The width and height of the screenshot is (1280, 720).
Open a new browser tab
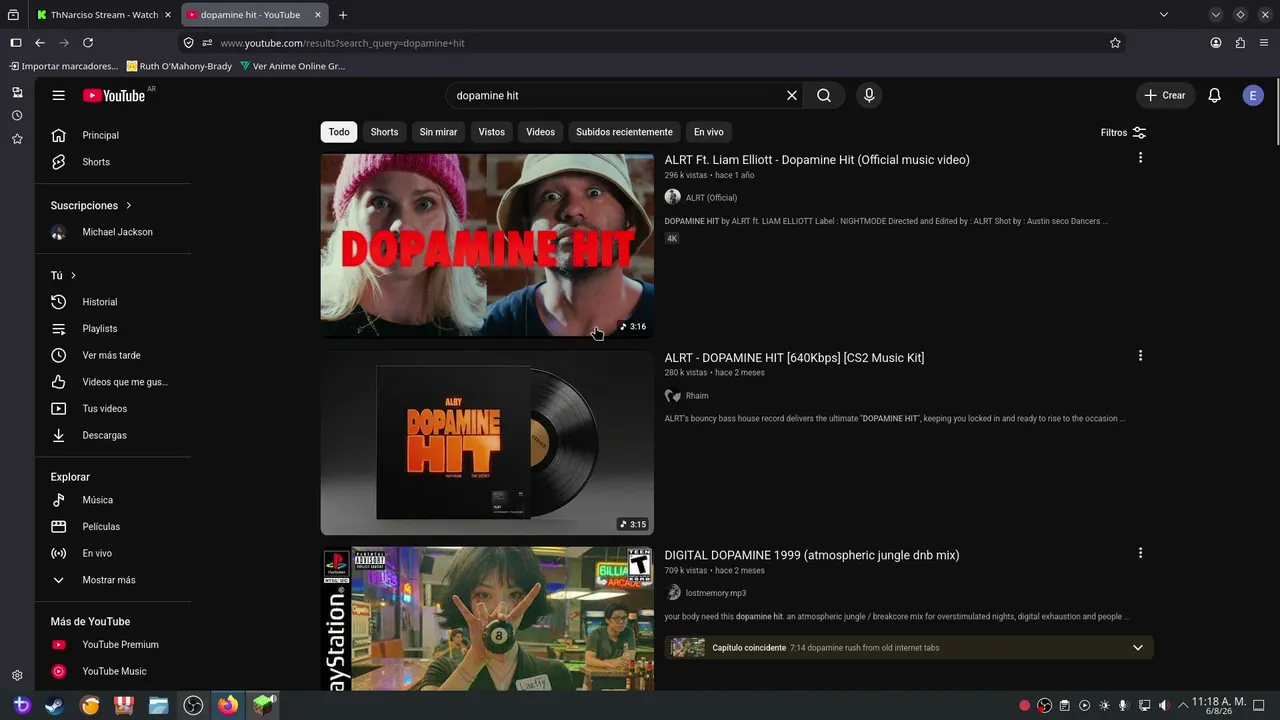tap(343, 15)
